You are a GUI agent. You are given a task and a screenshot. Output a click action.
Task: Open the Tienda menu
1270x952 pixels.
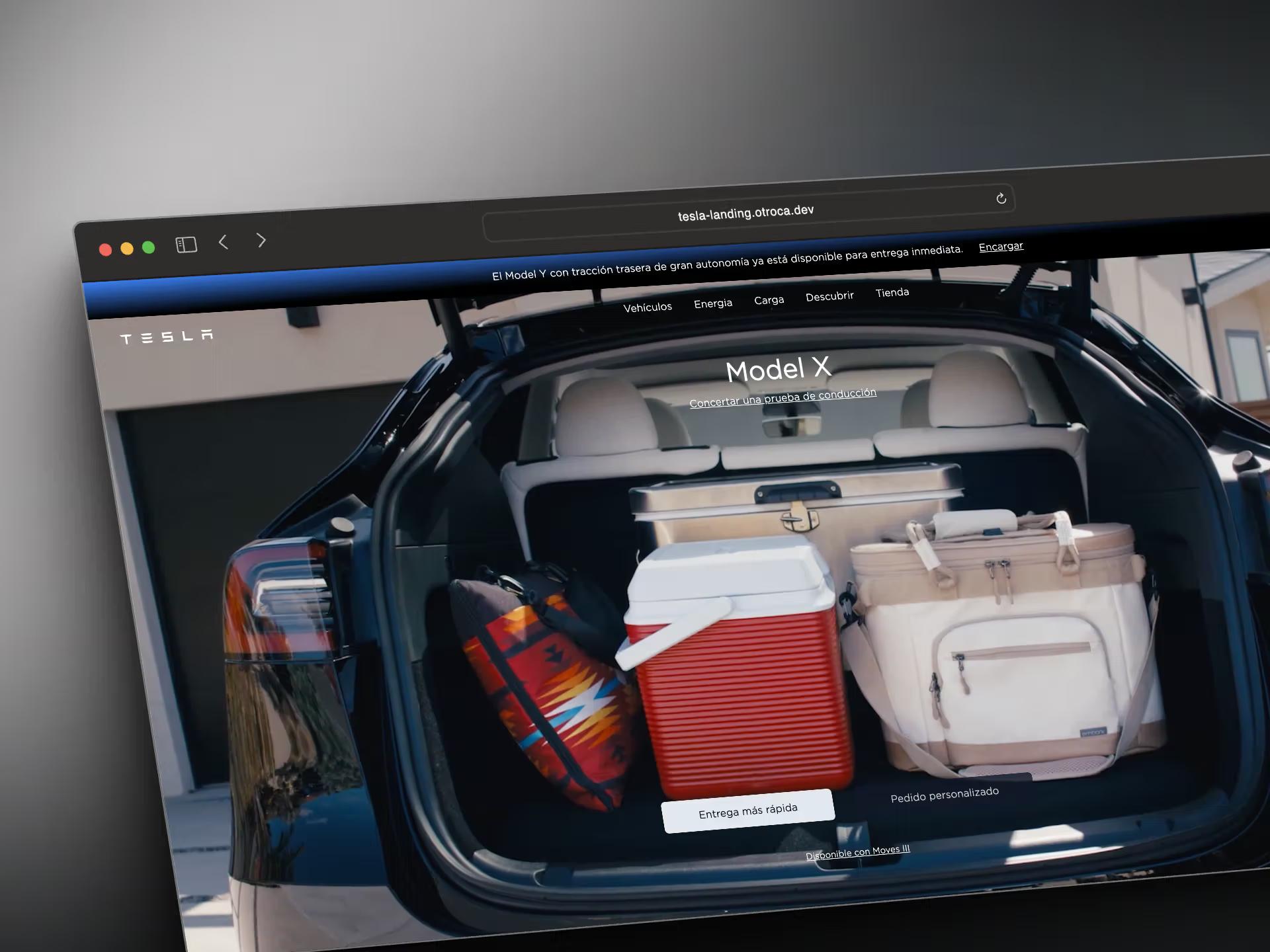click(892, 292)
